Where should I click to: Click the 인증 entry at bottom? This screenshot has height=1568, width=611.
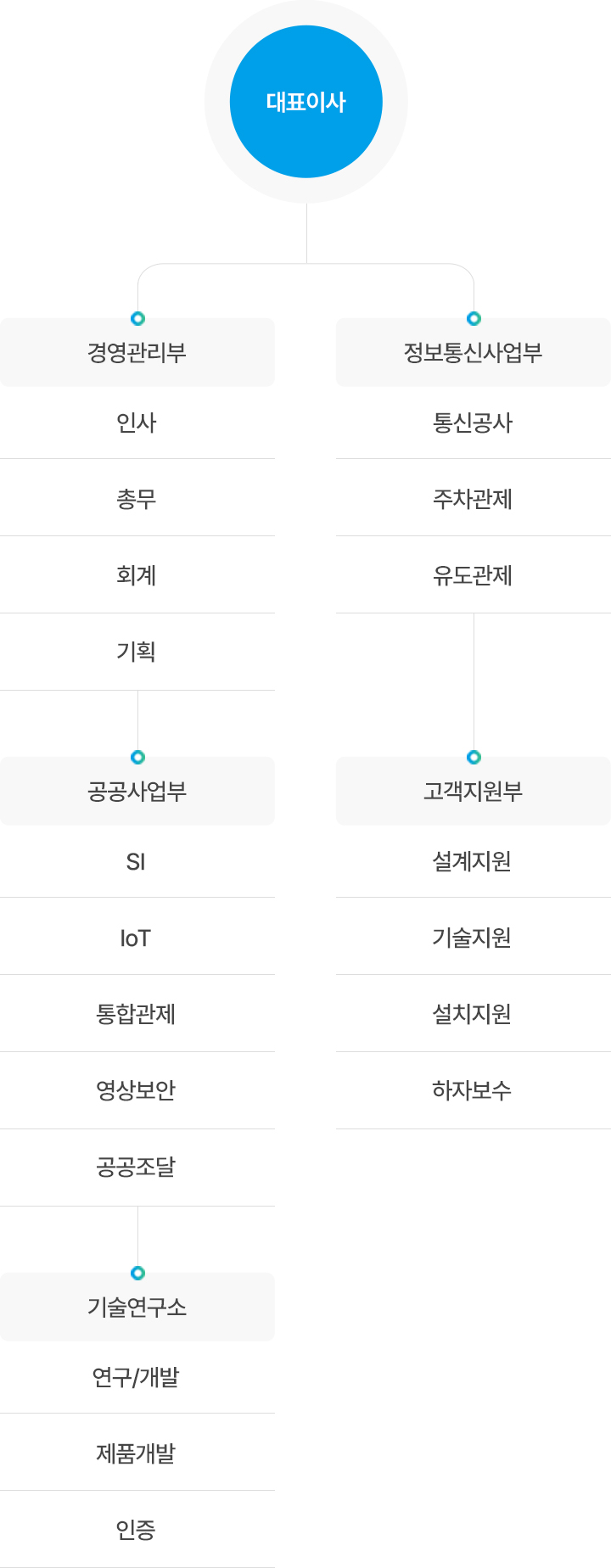tap(137, 1530)
